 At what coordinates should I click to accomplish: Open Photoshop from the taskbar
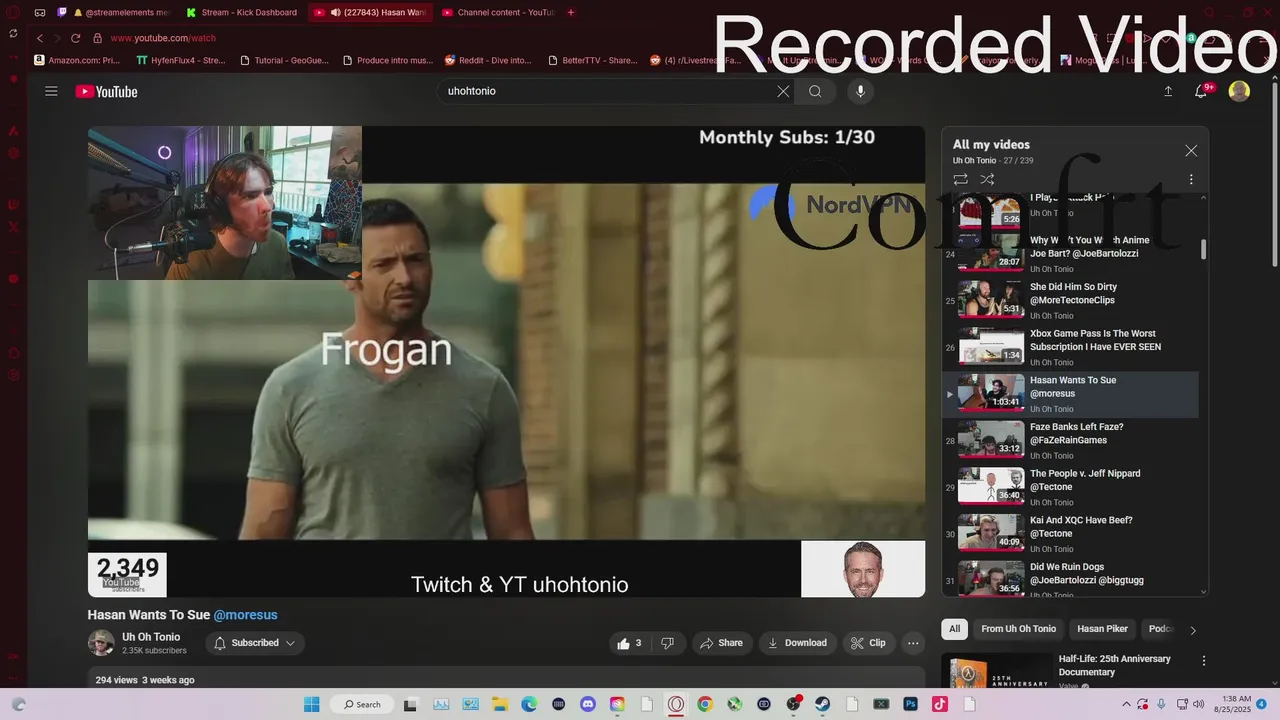[910, 704]
